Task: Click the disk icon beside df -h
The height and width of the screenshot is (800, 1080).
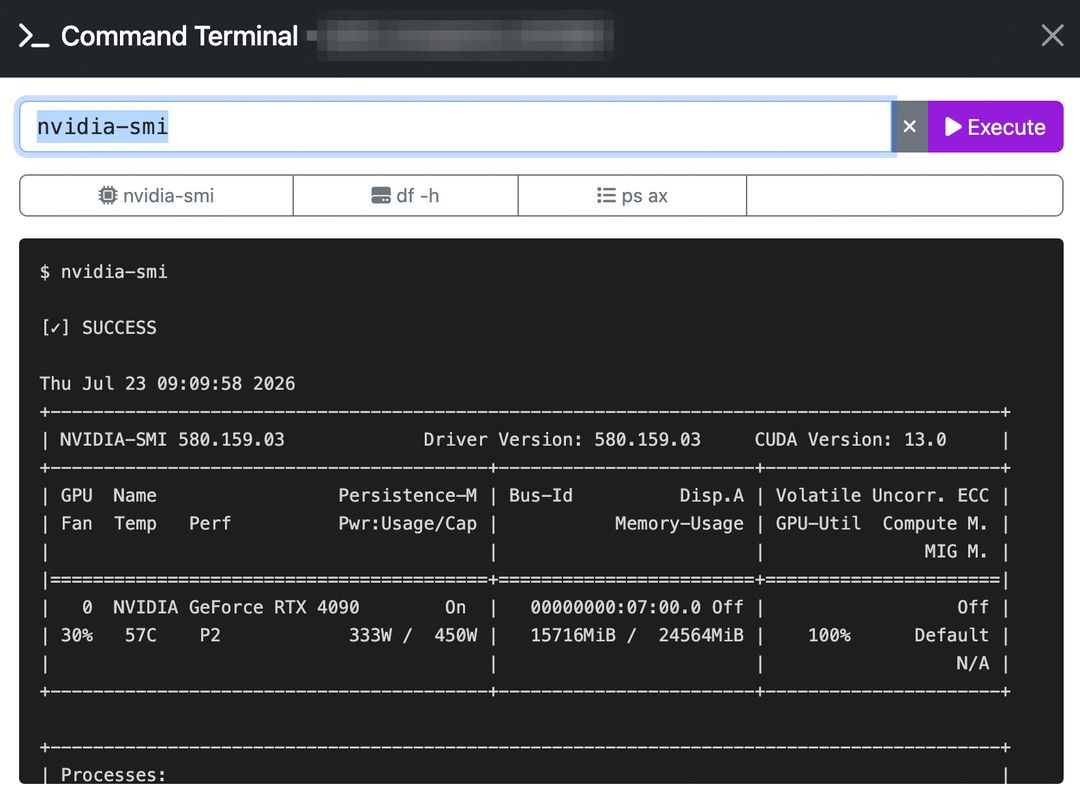Action: 381,196
